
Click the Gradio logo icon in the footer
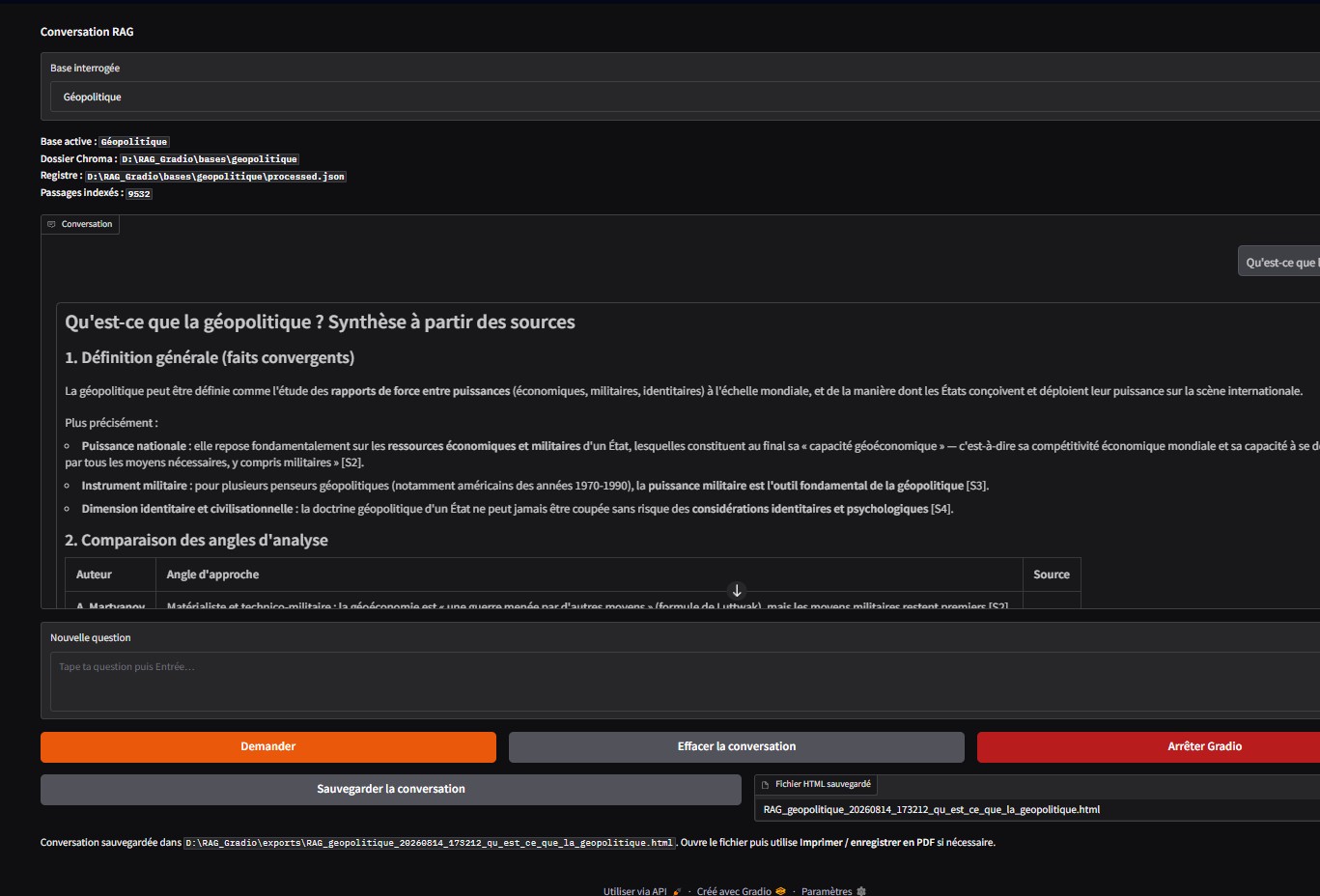[780, 891]
